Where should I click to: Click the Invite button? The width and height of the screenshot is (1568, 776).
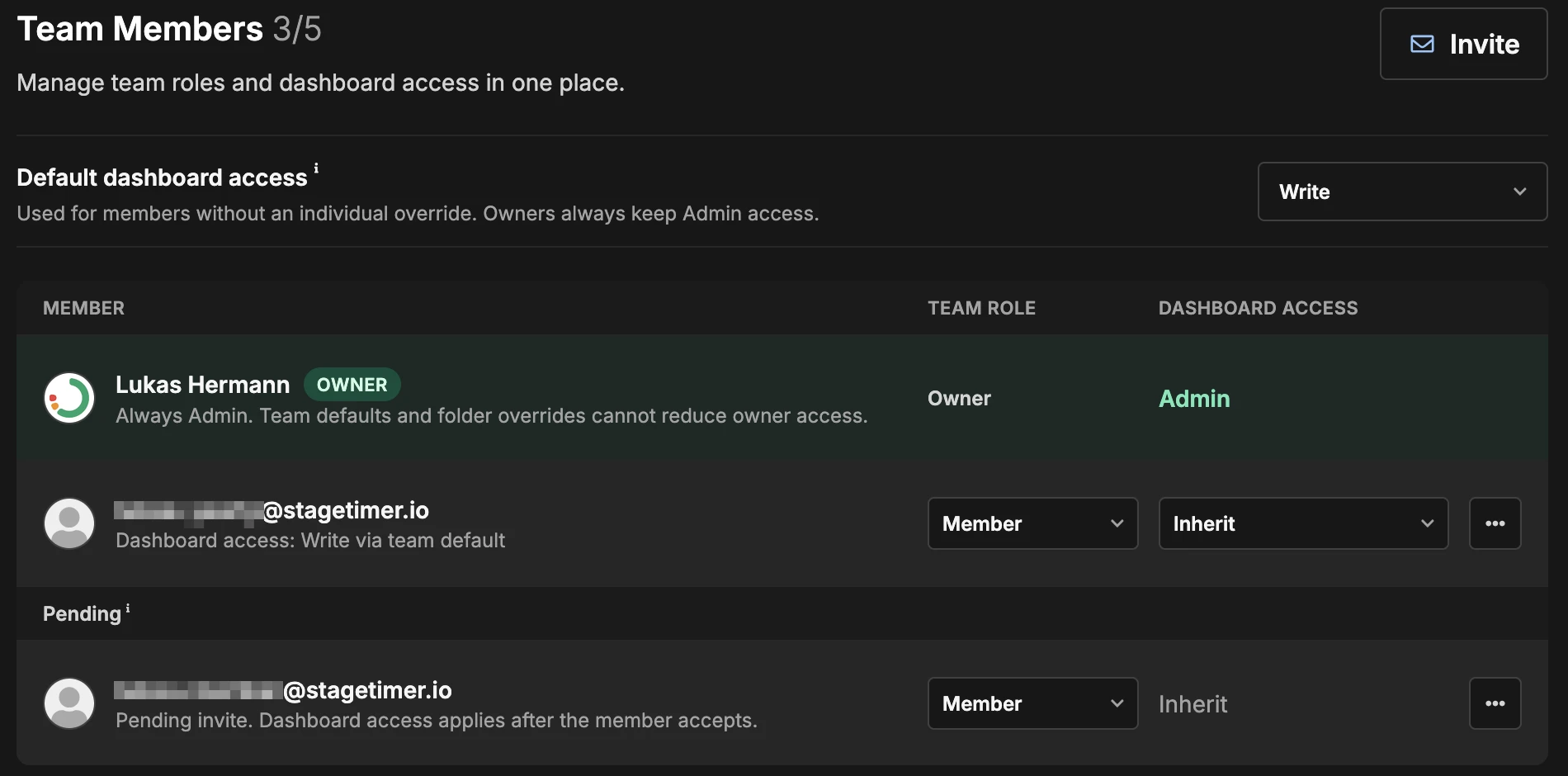coord(1463,44)
